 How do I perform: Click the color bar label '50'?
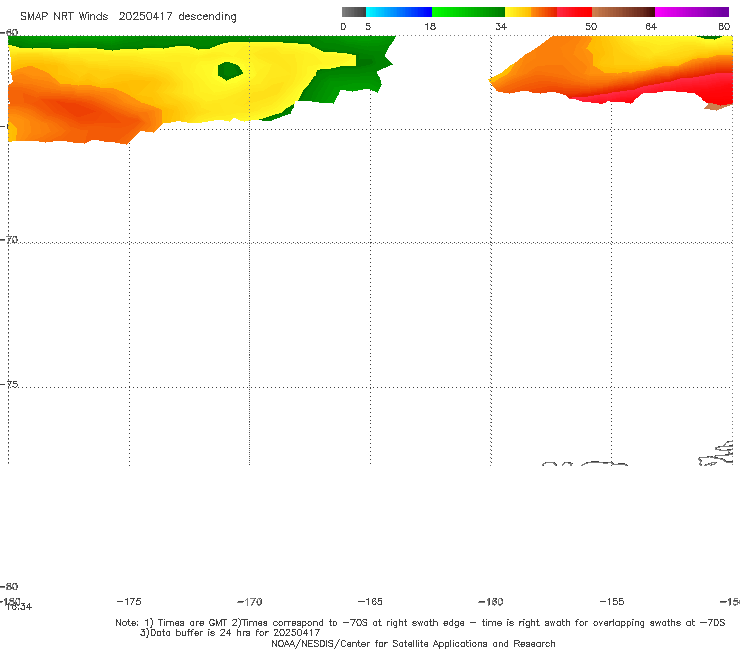[x=591, y=26]
